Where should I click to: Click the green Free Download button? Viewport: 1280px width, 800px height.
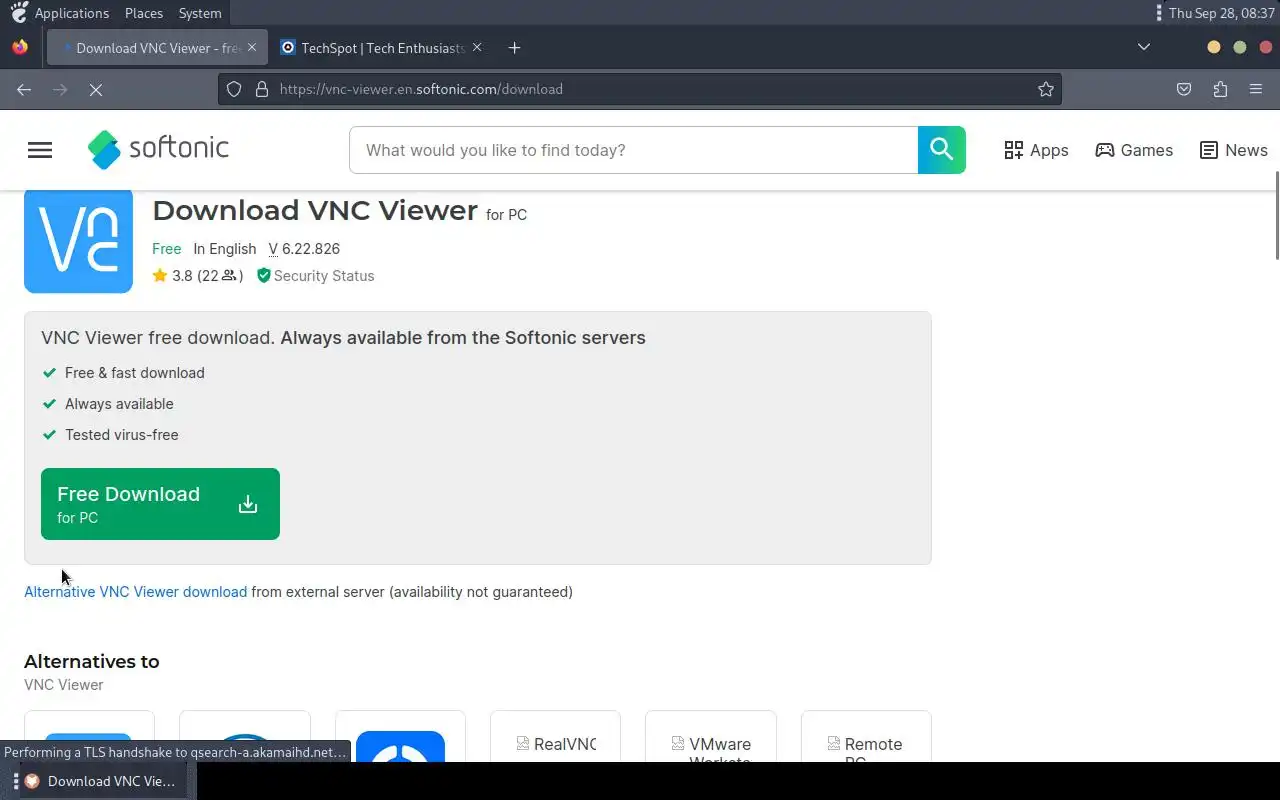160,504
